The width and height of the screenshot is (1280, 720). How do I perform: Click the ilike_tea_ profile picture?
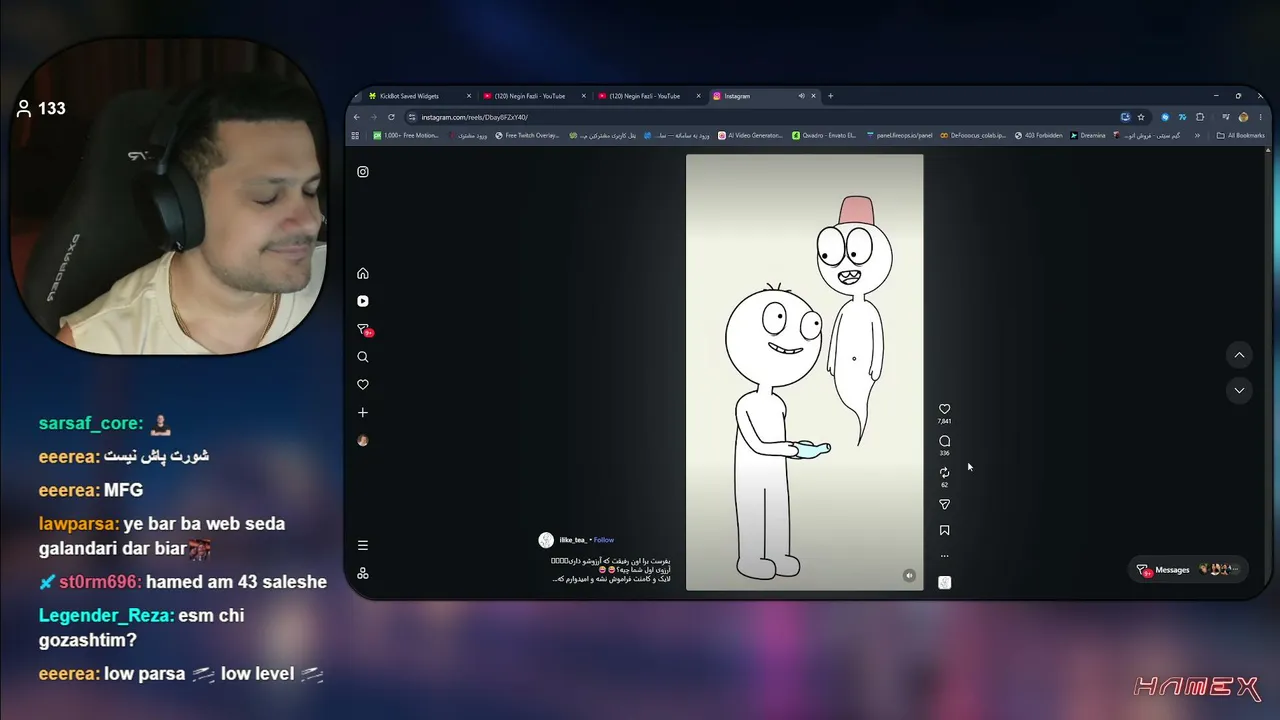click(546, 540)
